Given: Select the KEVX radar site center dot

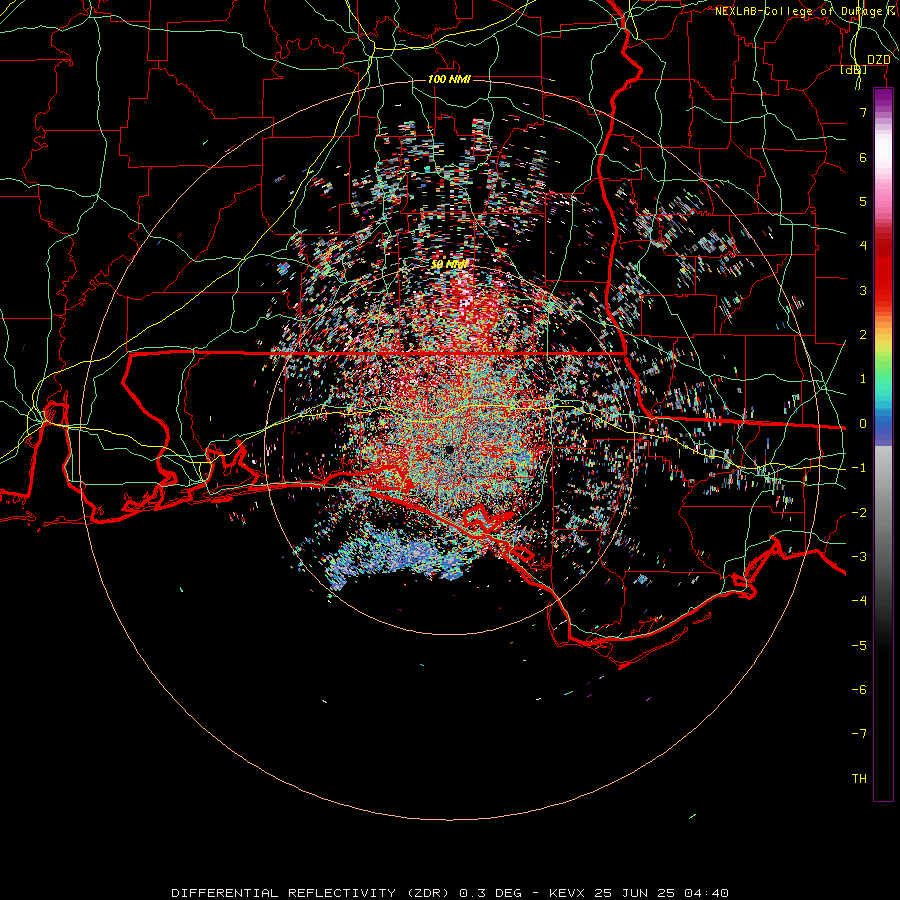Looking at the screenshot, I should tap(449, 449).
